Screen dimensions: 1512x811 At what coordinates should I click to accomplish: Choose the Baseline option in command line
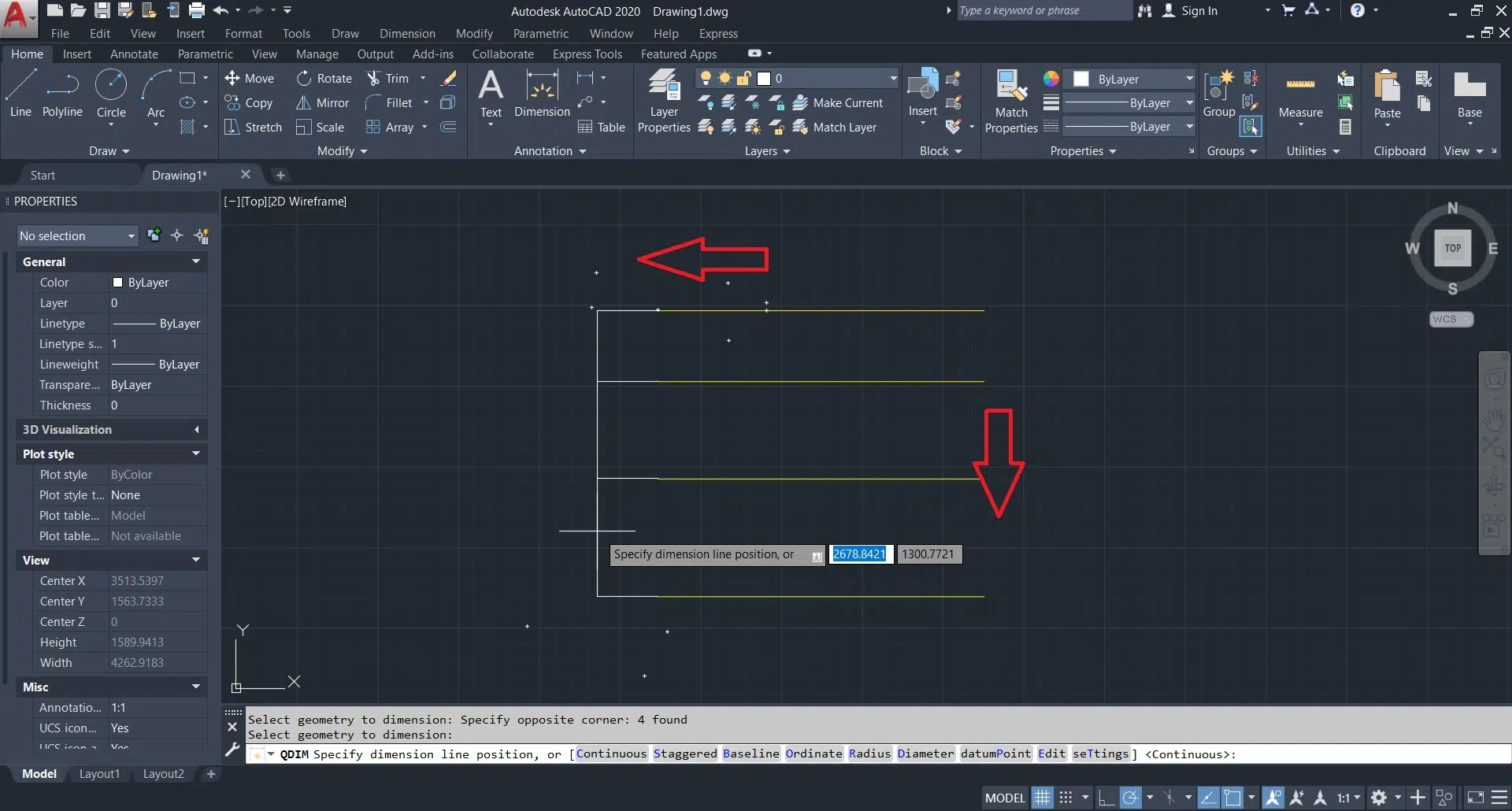(750, 754)
